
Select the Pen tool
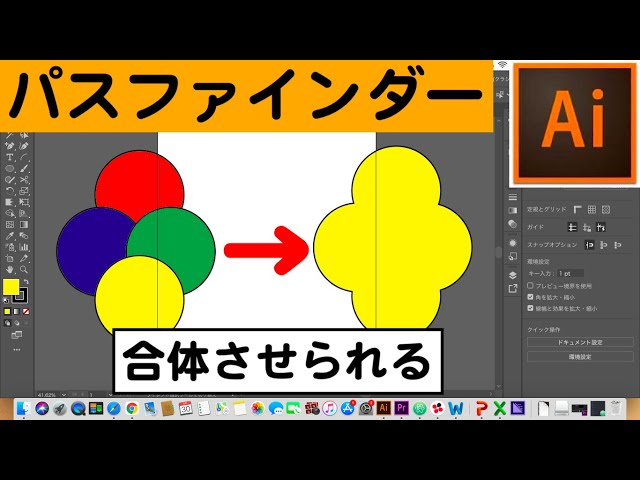coord(10,146)
